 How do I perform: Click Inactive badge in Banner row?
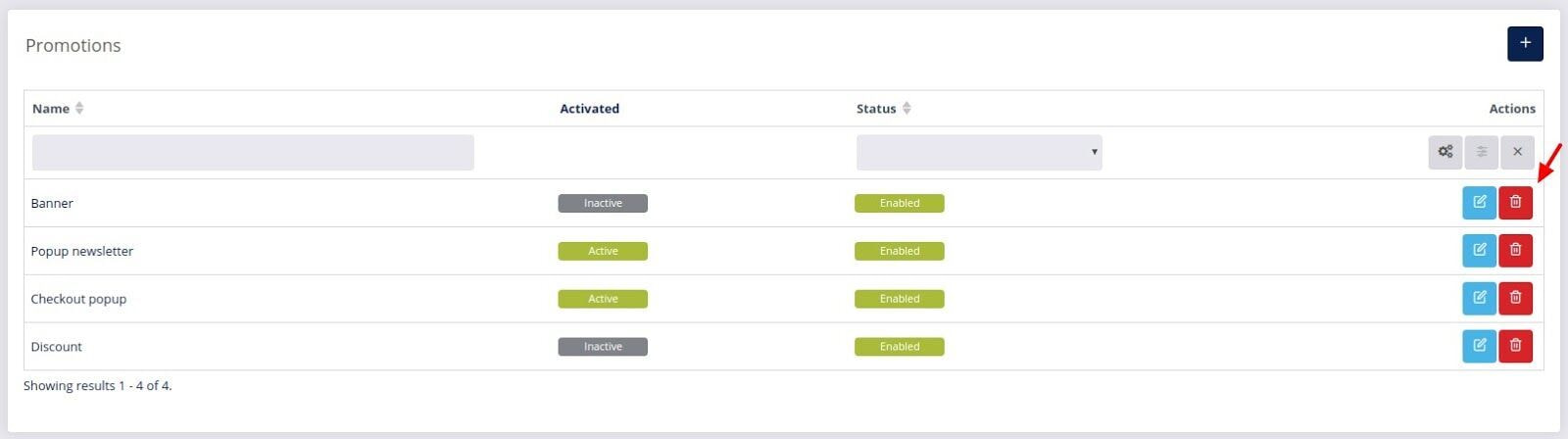click(603, 204)
